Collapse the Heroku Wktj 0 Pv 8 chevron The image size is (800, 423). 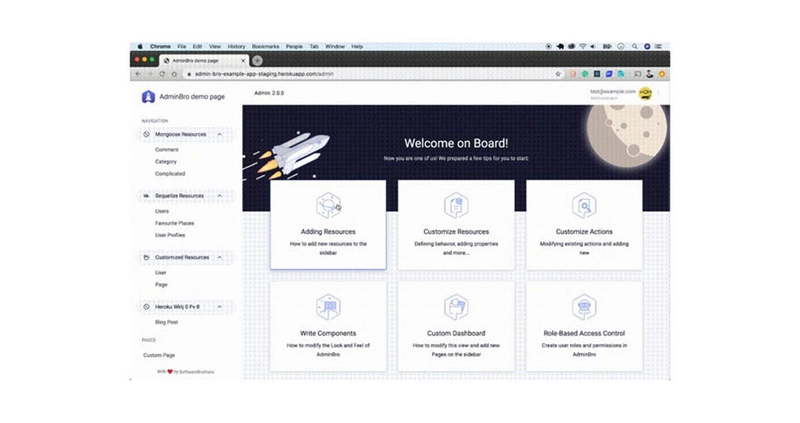coord(219,307)
